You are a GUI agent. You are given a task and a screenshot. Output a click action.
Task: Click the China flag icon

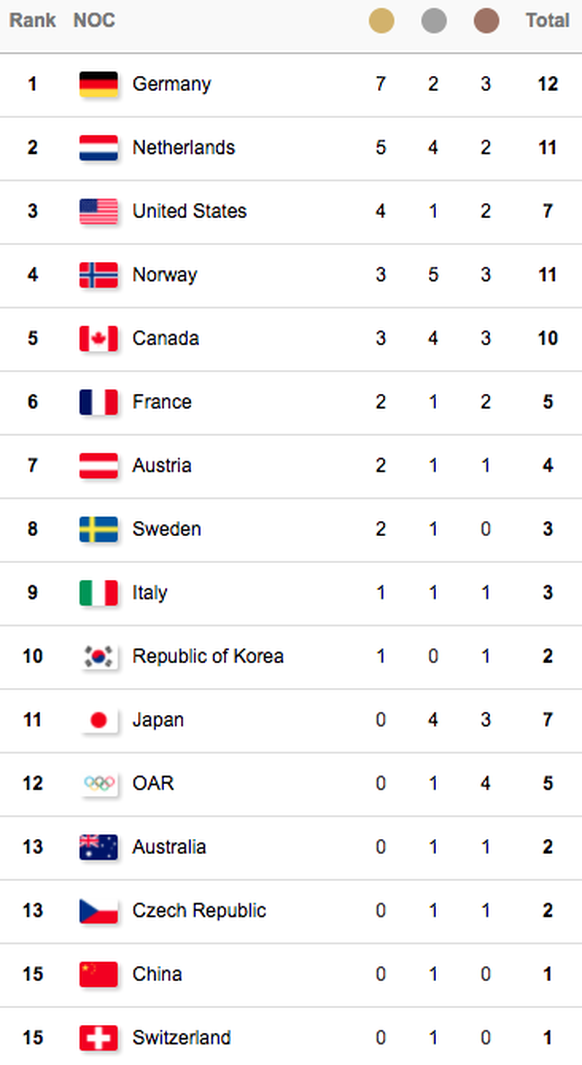tap(98, 974)
